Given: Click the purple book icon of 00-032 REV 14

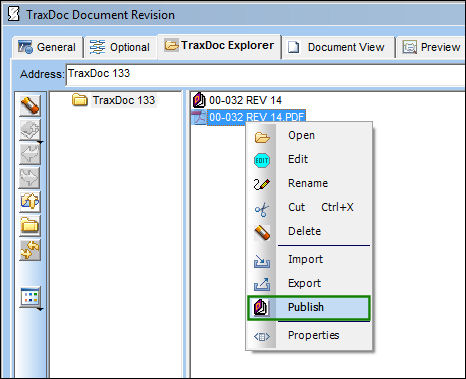Looking at the screenshot, I should (x=199, y=100).
